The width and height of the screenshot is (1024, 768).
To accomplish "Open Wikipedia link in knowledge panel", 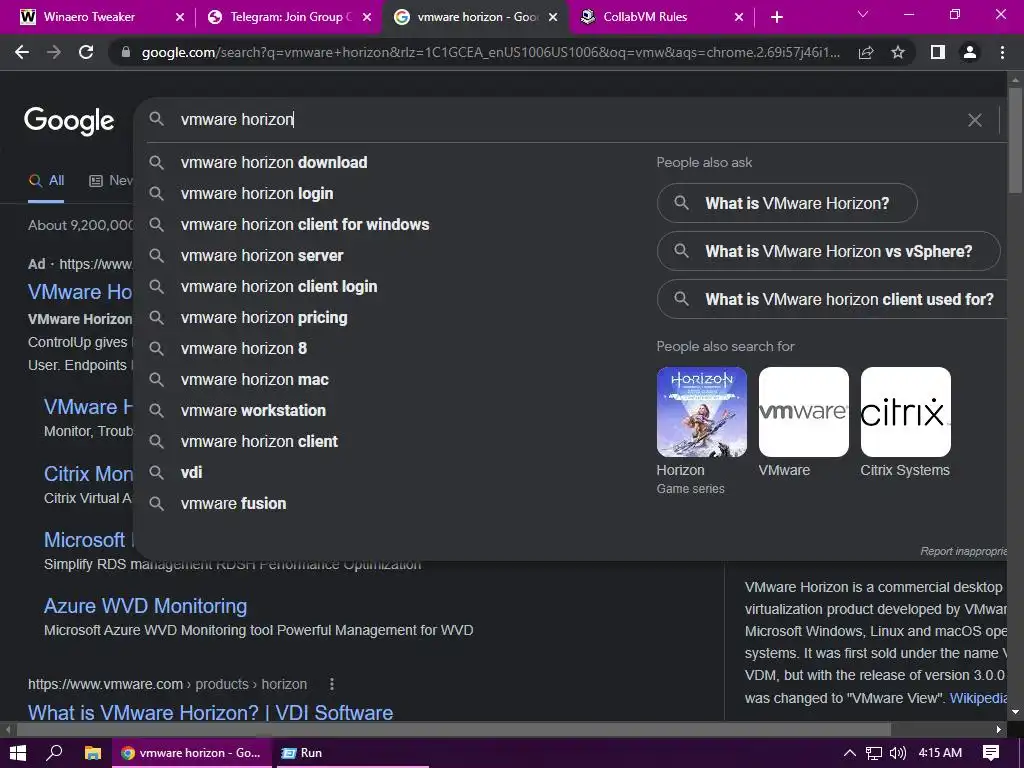I will (978, 698).
